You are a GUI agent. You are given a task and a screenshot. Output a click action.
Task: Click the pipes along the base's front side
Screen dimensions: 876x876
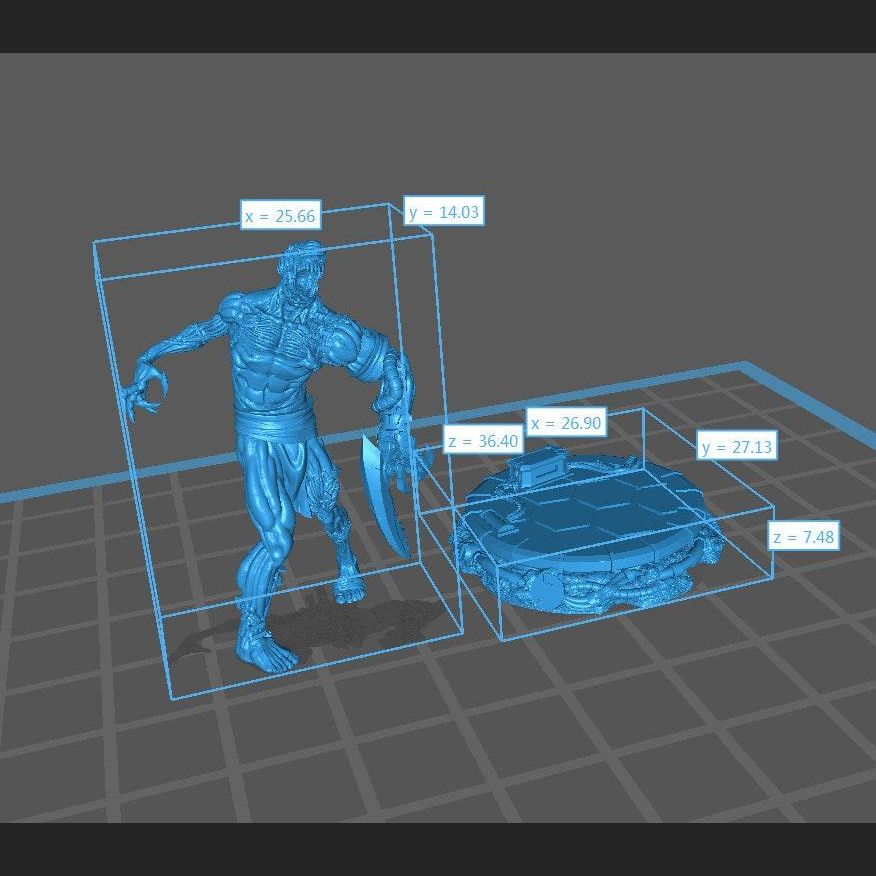(x=620, y=592)
